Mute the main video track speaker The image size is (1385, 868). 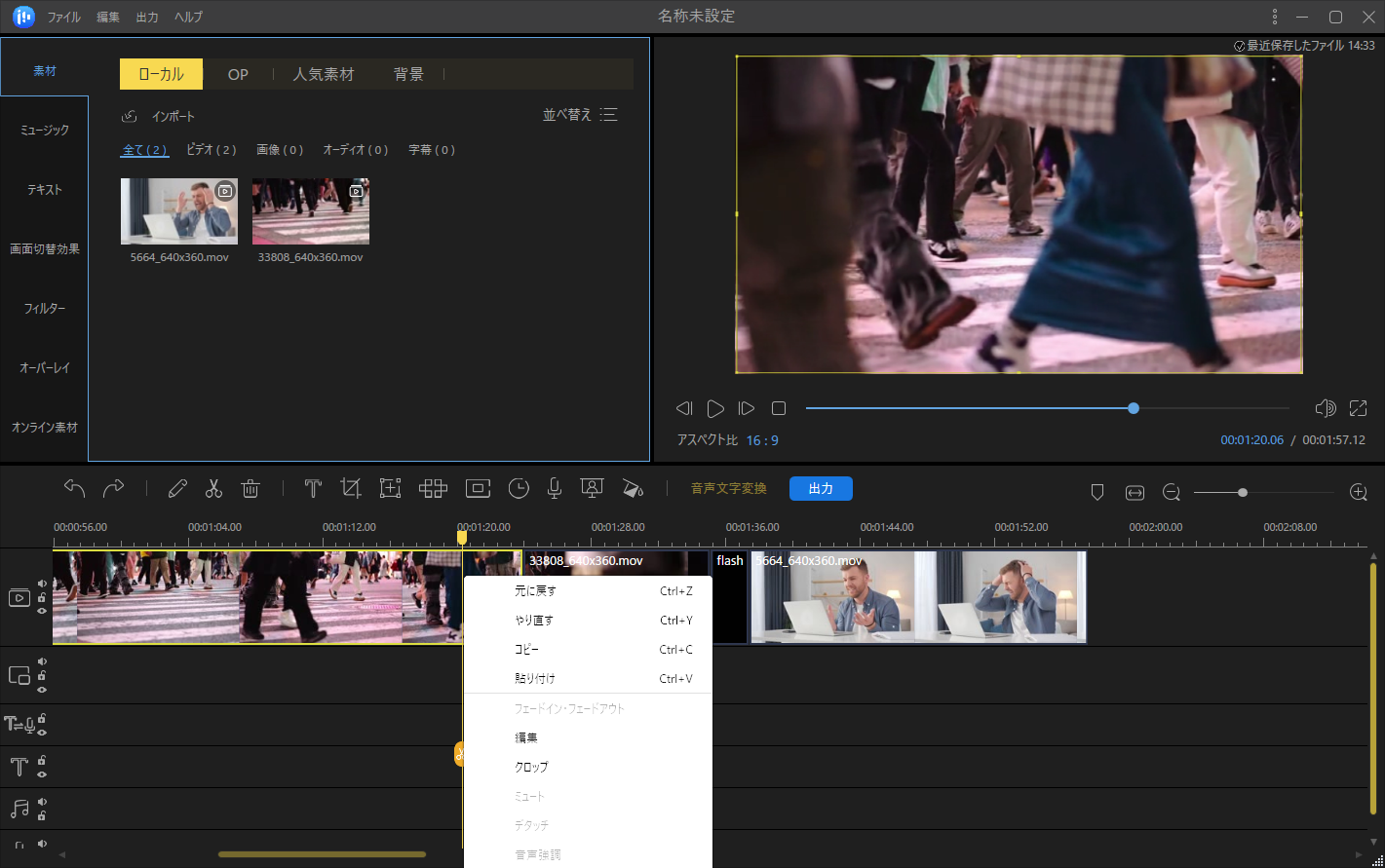click(42, 584)
